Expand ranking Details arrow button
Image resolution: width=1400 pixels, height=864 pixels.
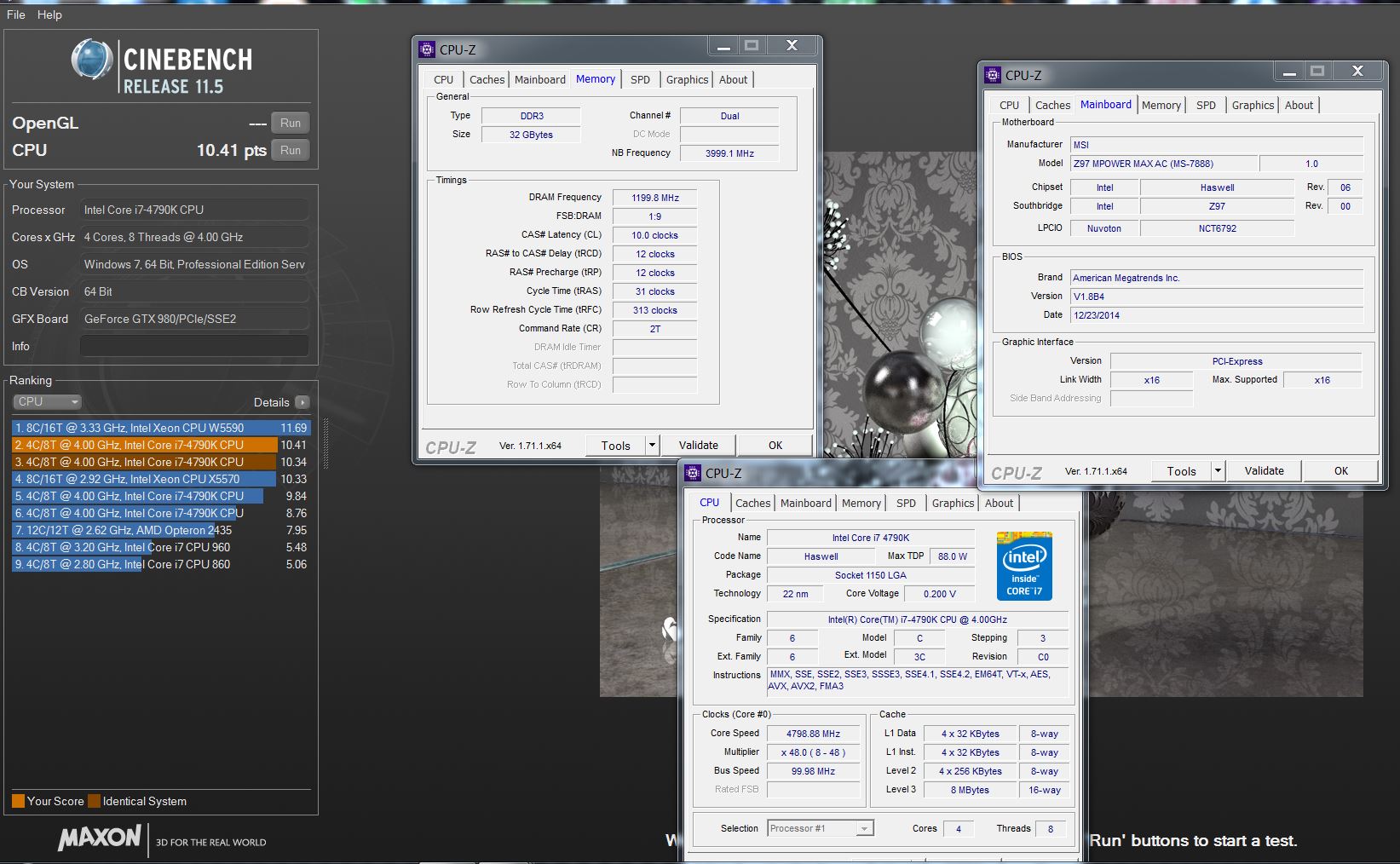pos(302,402)
